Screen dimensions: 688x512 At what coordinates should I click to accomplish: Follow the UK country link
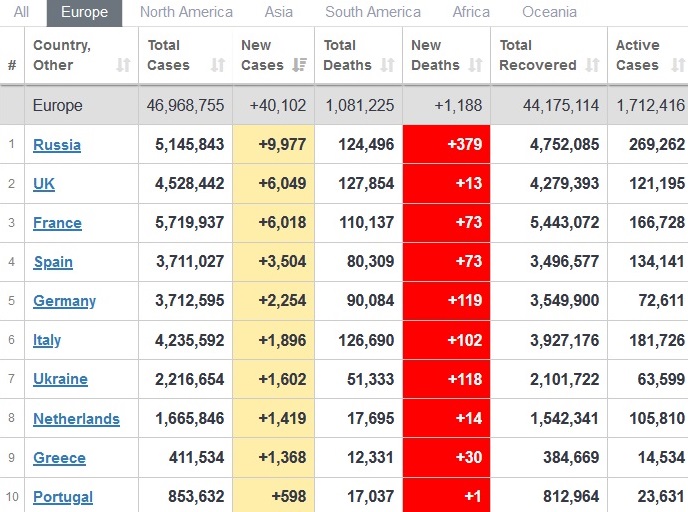44,184
